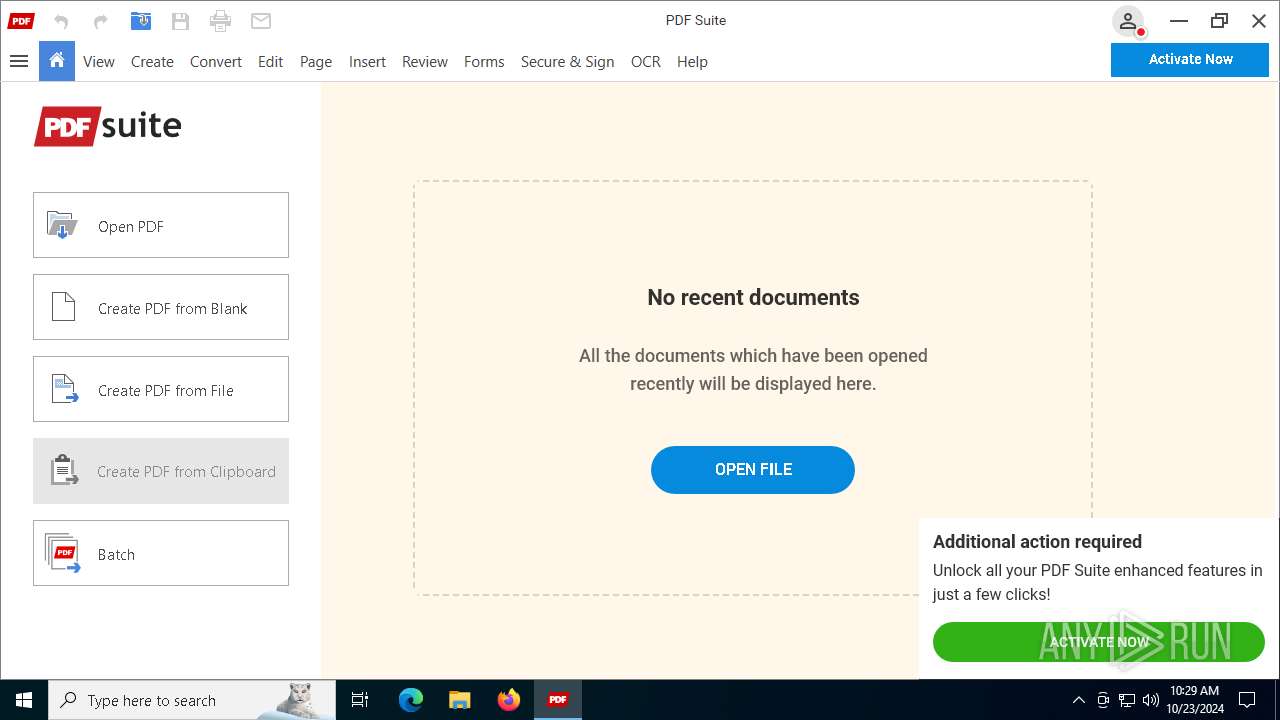Screen dimensions: 1280x720
Task: Click the Home icon button
Action: point(57,61)
